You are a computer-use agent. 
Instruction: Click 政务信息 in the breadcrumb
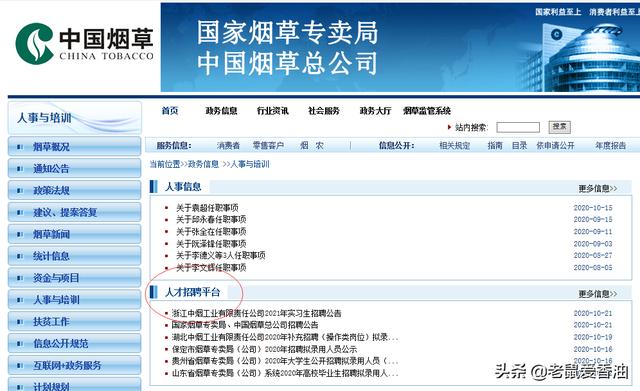pyautogui.click(x=203, y=164)
